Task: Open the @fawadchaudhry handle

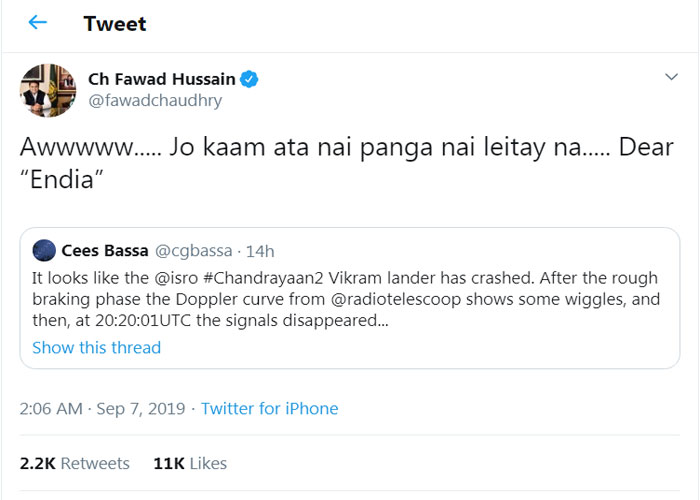Action: click(155, 100)
